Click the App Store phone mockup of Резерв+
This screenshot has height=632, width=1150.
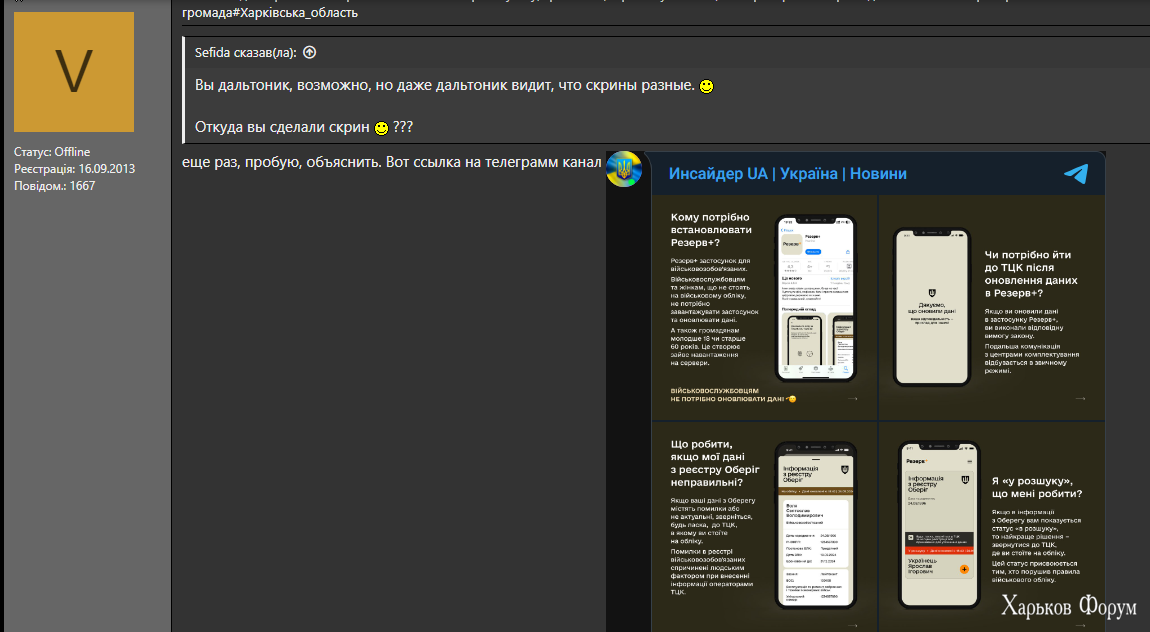[x=816, y=298]
